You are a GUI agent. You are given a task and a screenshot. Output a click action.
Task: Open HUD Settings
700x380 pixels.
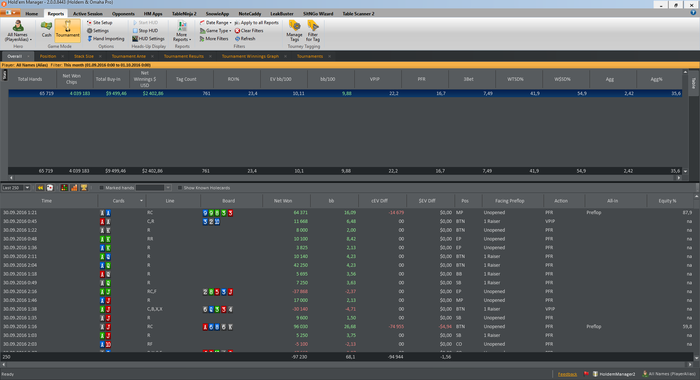(148, 39)
